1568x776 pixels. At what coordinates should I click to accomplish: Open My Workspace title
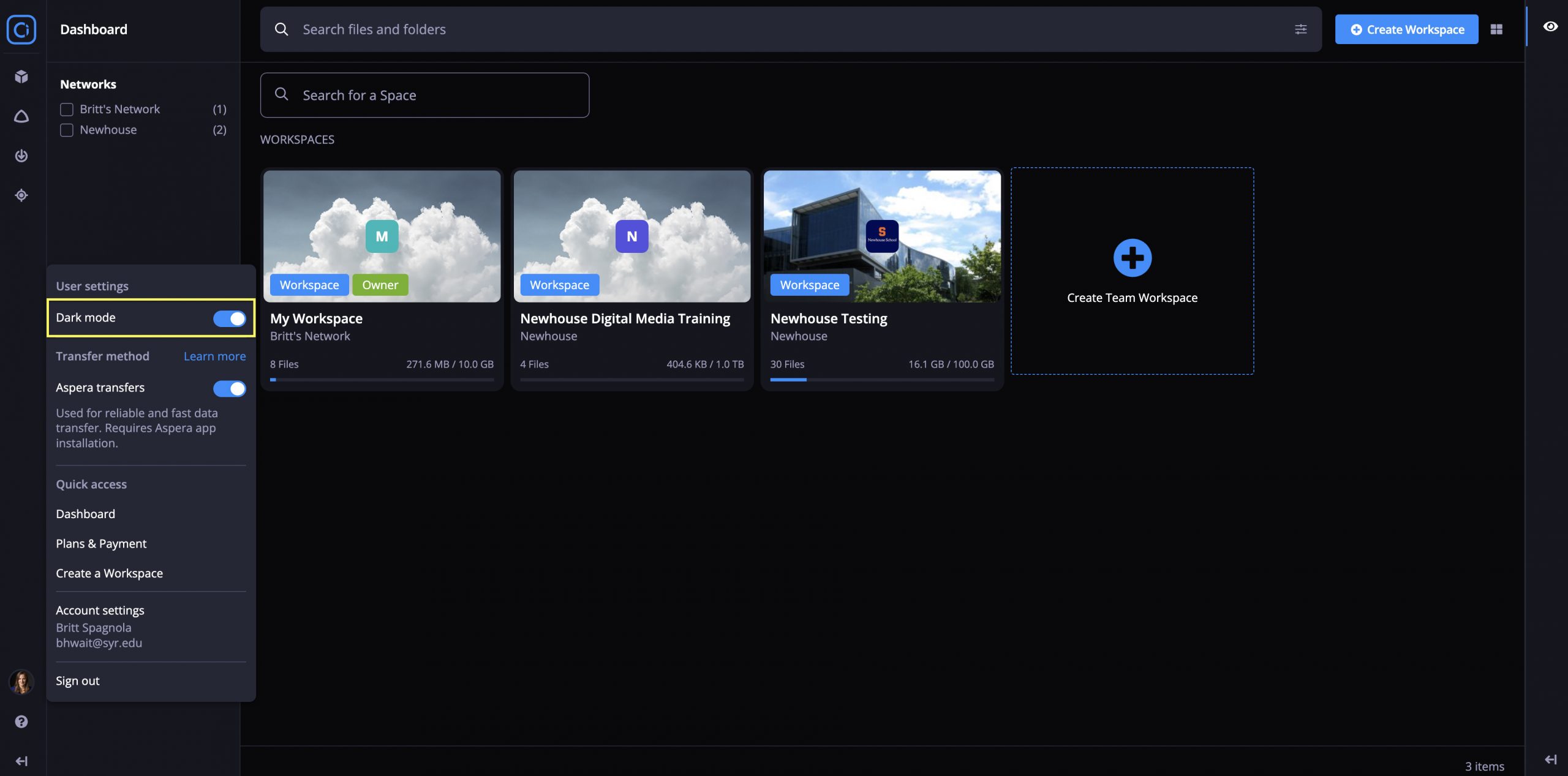click(316, 318)
